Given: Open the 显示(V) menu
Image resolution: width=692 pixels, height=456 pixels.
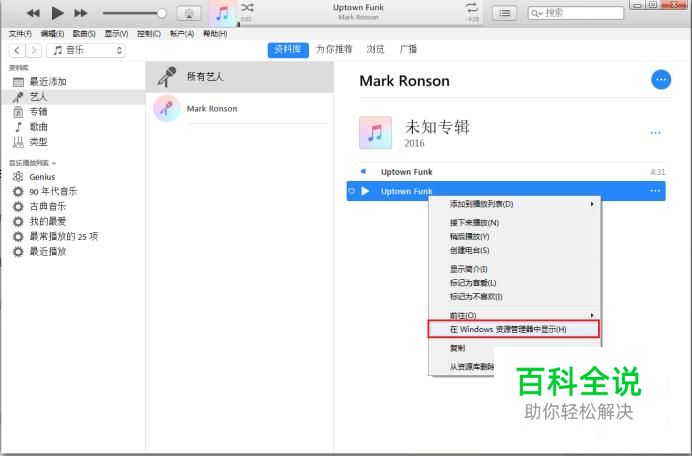Looking at the screenshot, I should point(116,34).
